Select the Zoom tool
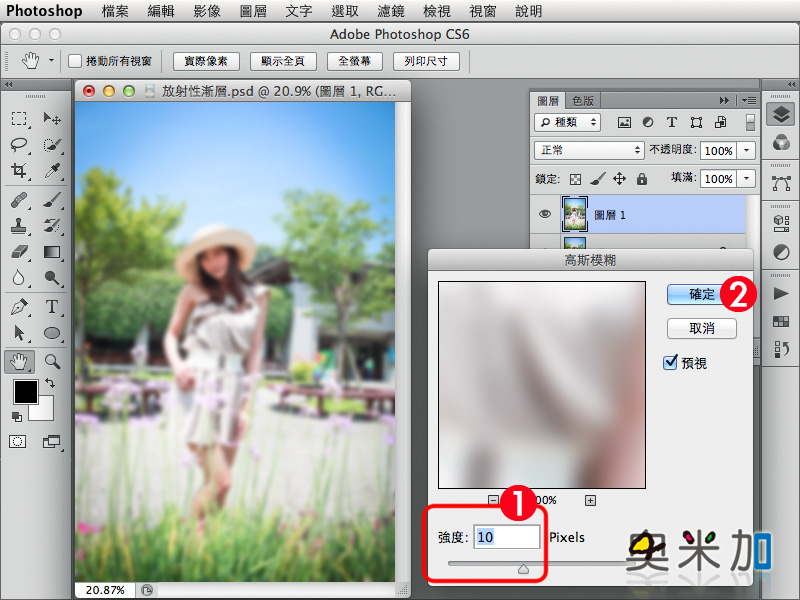Viewport: 800px width, 600px height. point(52,362)
